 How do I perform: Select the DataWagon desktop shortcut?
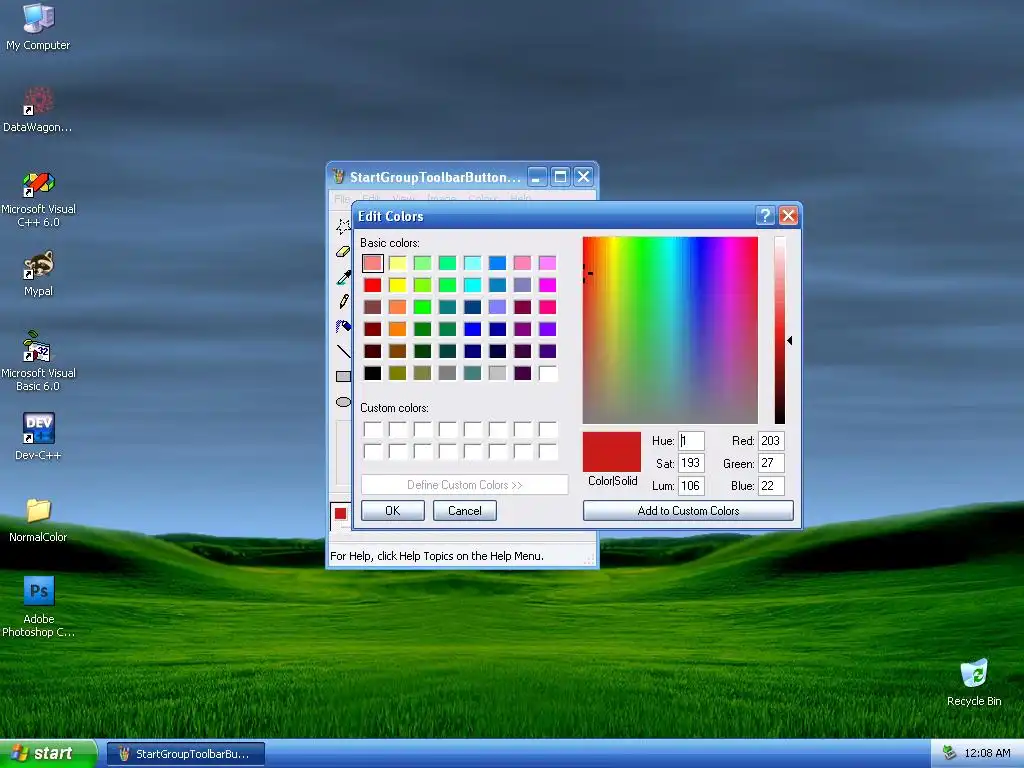coord(38,109)
